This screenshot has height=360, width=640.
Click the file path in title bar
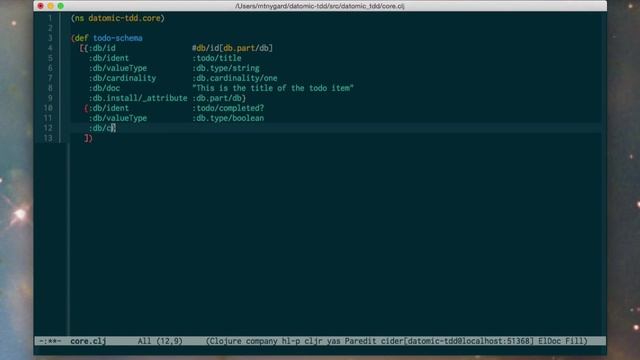320,6
